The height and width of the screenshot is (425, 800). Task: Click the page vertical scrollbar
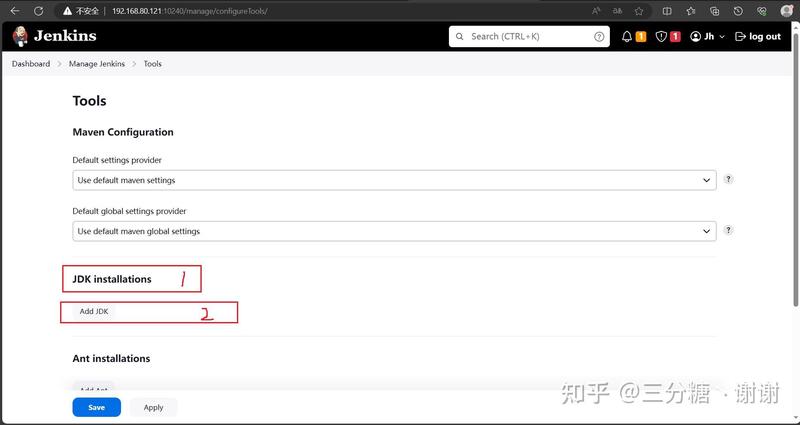point(796,168)
